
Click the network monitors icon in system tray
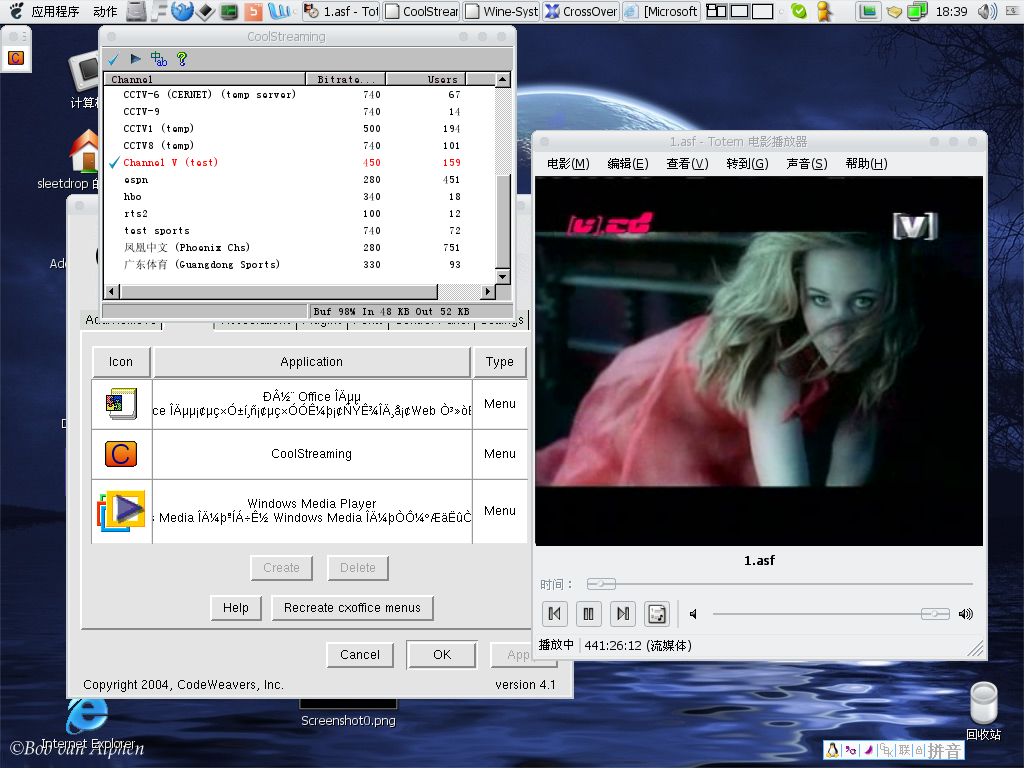[x=918, y=11]
